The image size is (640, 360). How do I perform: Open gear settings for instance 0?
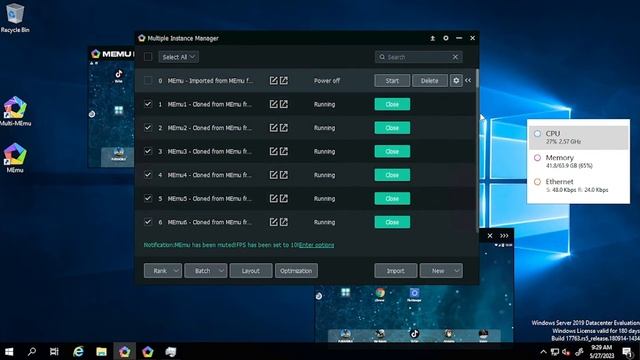point(456,80)
